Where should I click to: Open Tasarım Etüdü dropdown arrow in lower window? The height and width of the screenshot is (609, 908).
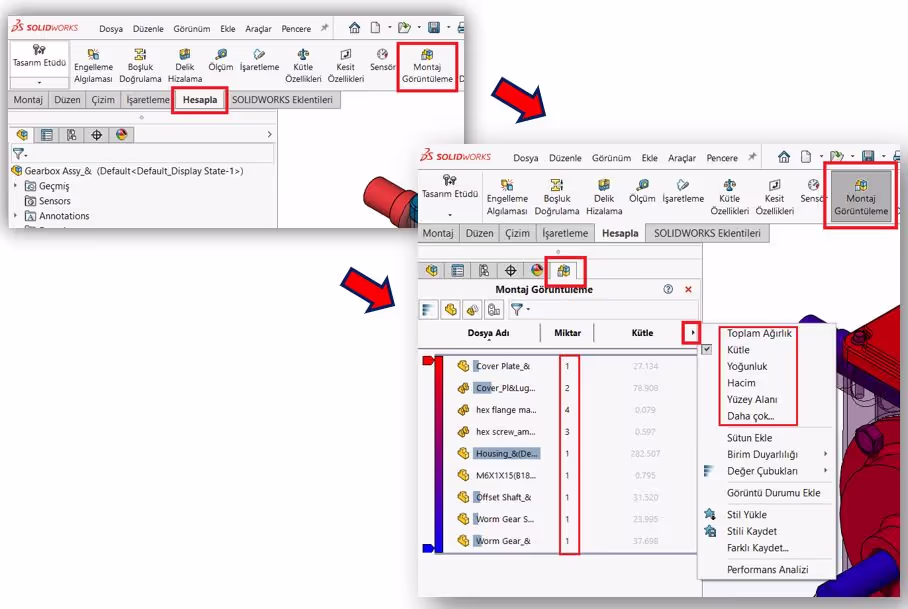coord(449,214)
